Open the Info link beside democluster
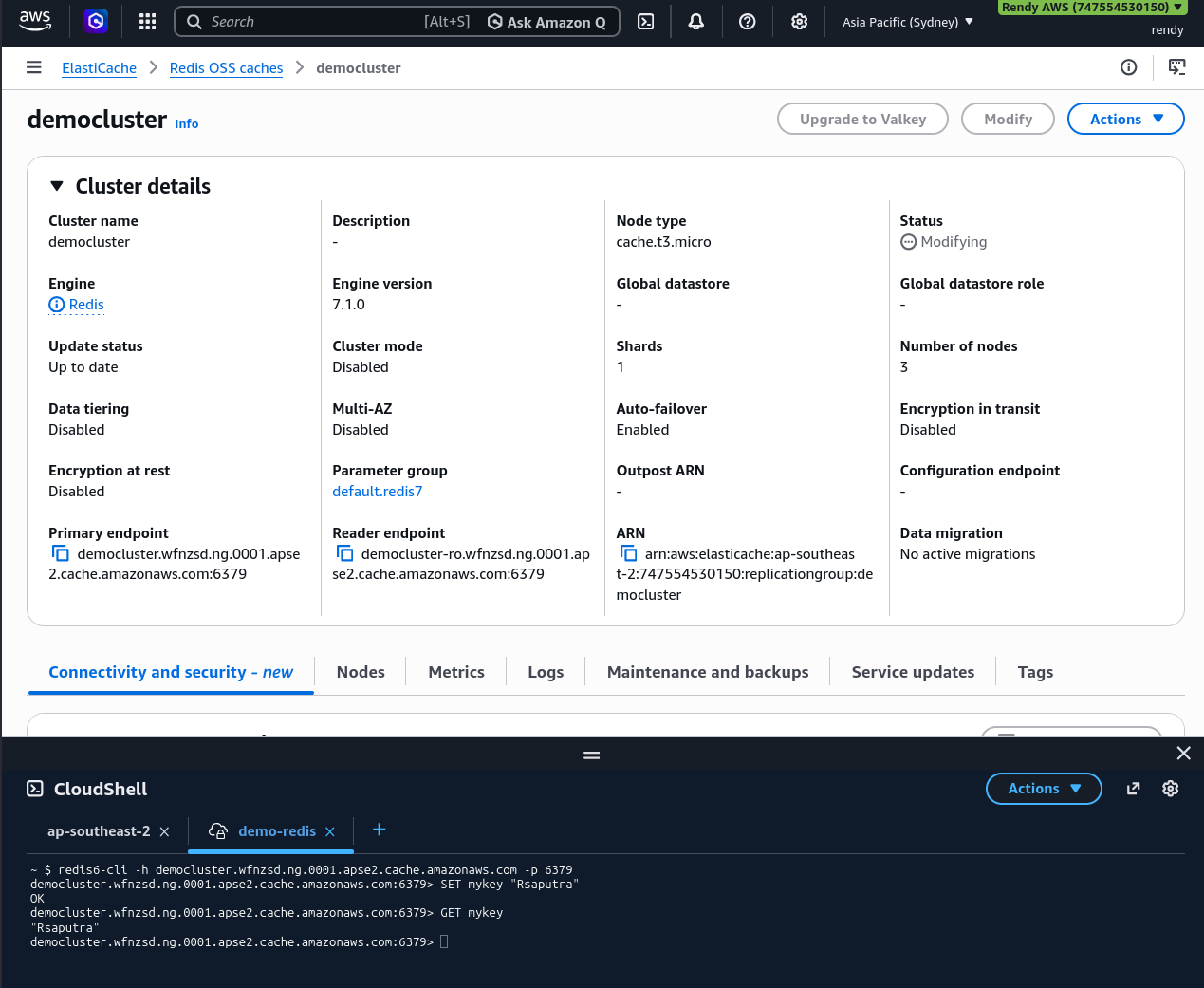The width and height of the screenshot is (1204, 988). click(x=187, y=123)
